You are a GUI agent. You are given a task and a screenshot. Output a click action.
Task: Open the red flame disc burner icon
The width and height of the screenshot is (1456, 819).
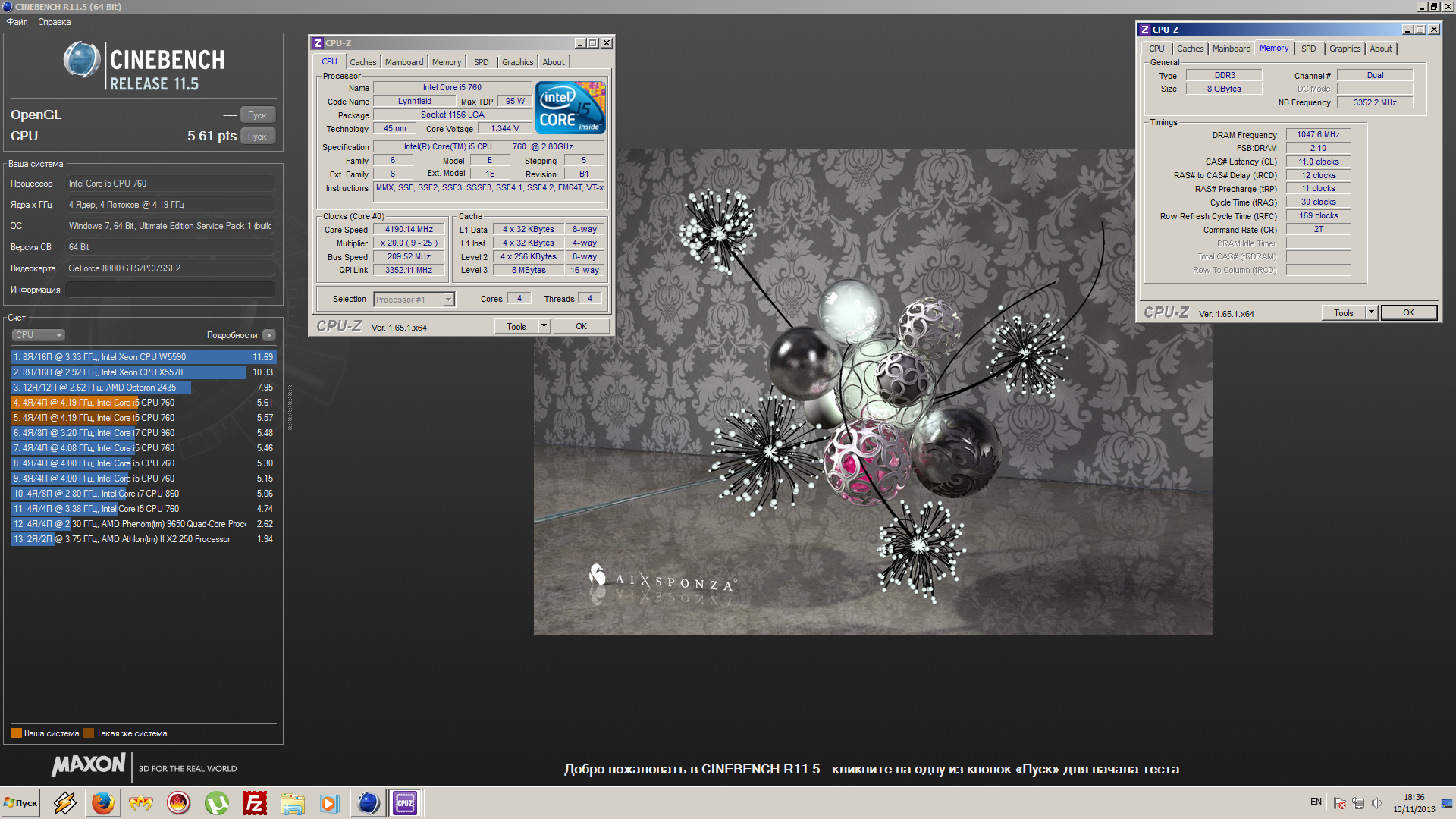coord(178,802)
